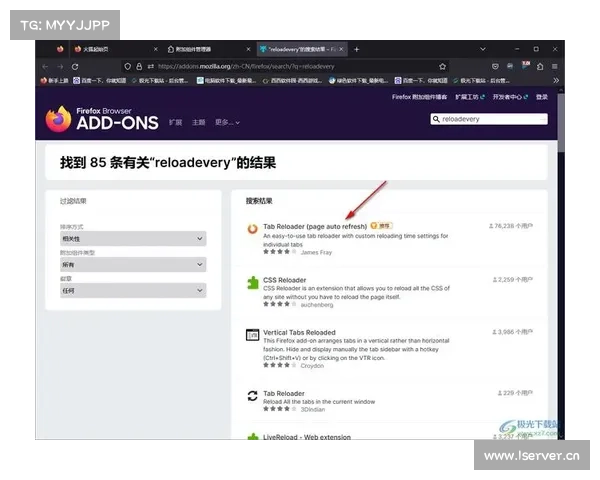Open the CSS Reloader result
600x480 pixels.
(285, 280)
